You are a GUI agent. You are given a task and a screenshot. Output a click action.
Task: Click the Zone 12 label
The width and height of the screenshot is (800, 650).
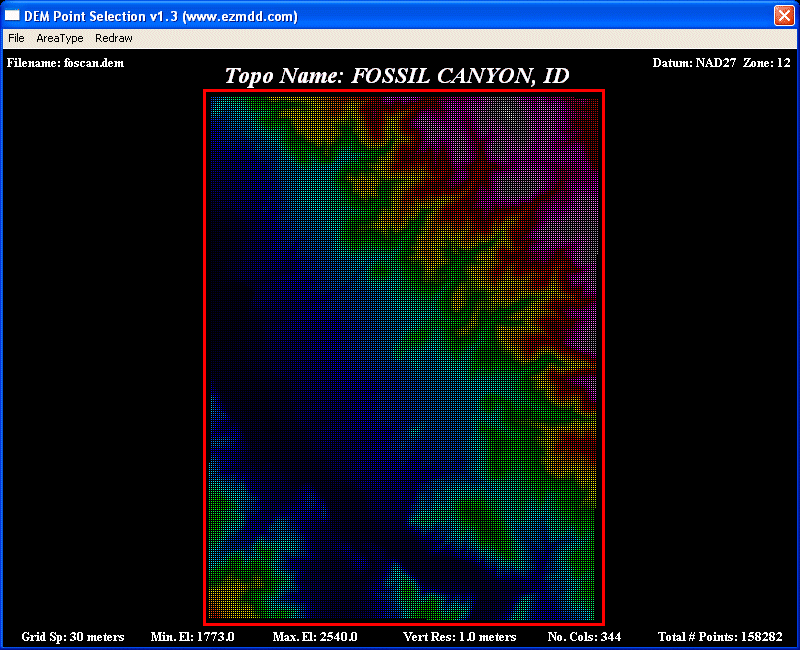pos(767,63)
